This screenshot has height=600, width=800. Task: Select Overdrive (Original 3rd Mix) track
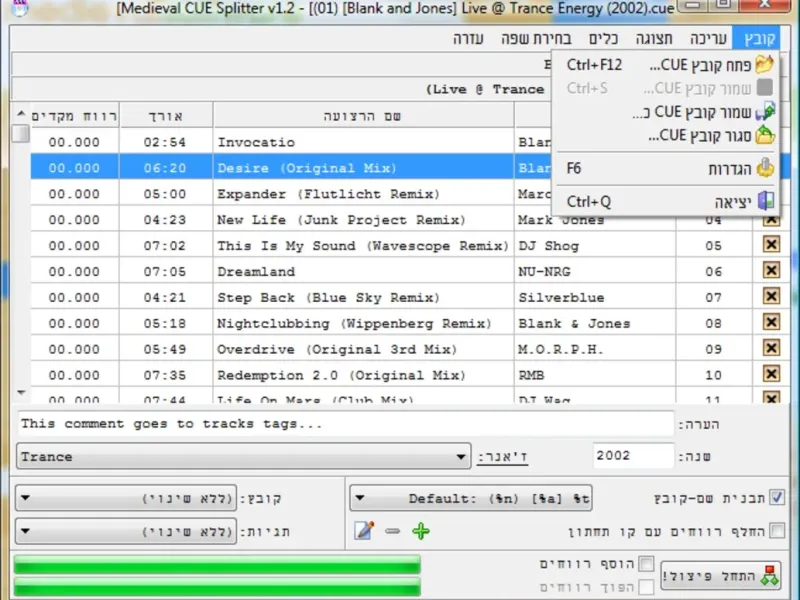tap(337, 349)
